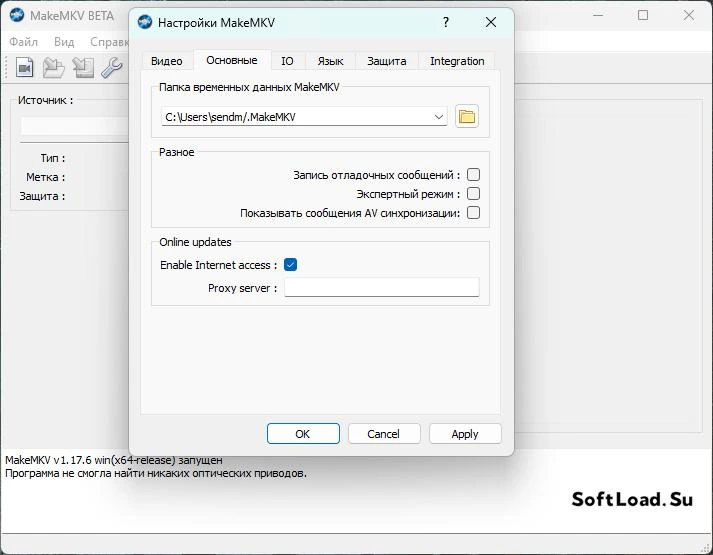Expand the temp data folder path dropdown
This screenshot has height=555, width=713.
(x=438, y=117)
